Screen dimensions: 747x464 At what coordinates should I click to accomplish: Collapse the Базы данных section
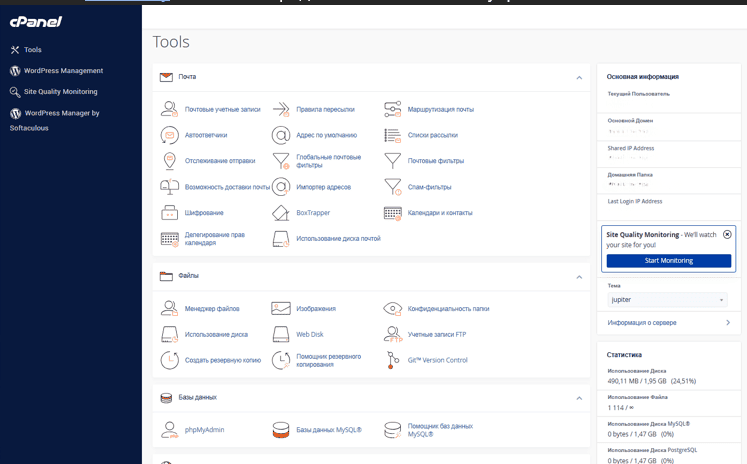[579, 398]
